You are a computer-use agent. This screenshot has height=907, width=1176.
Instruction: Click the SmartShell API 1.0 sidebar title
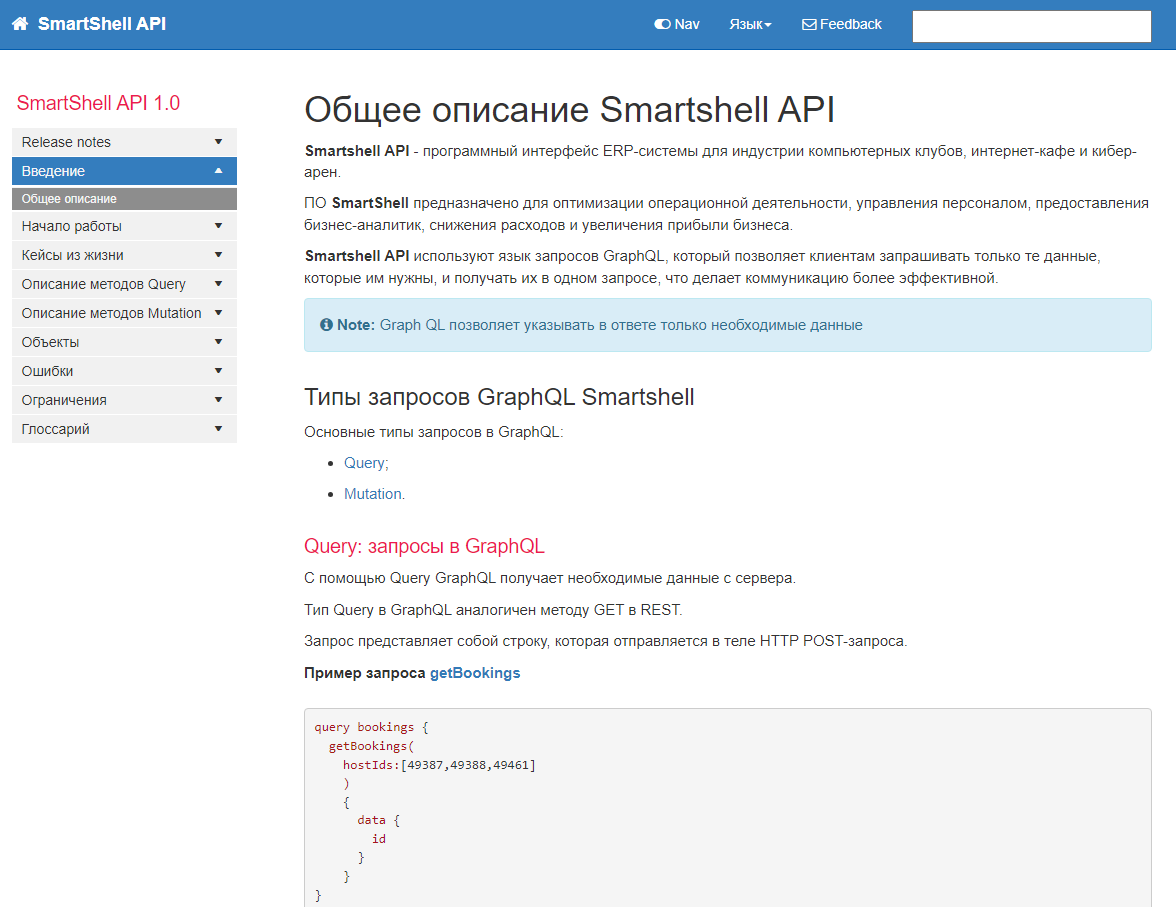pyautogui.click(x=98, y=103)
